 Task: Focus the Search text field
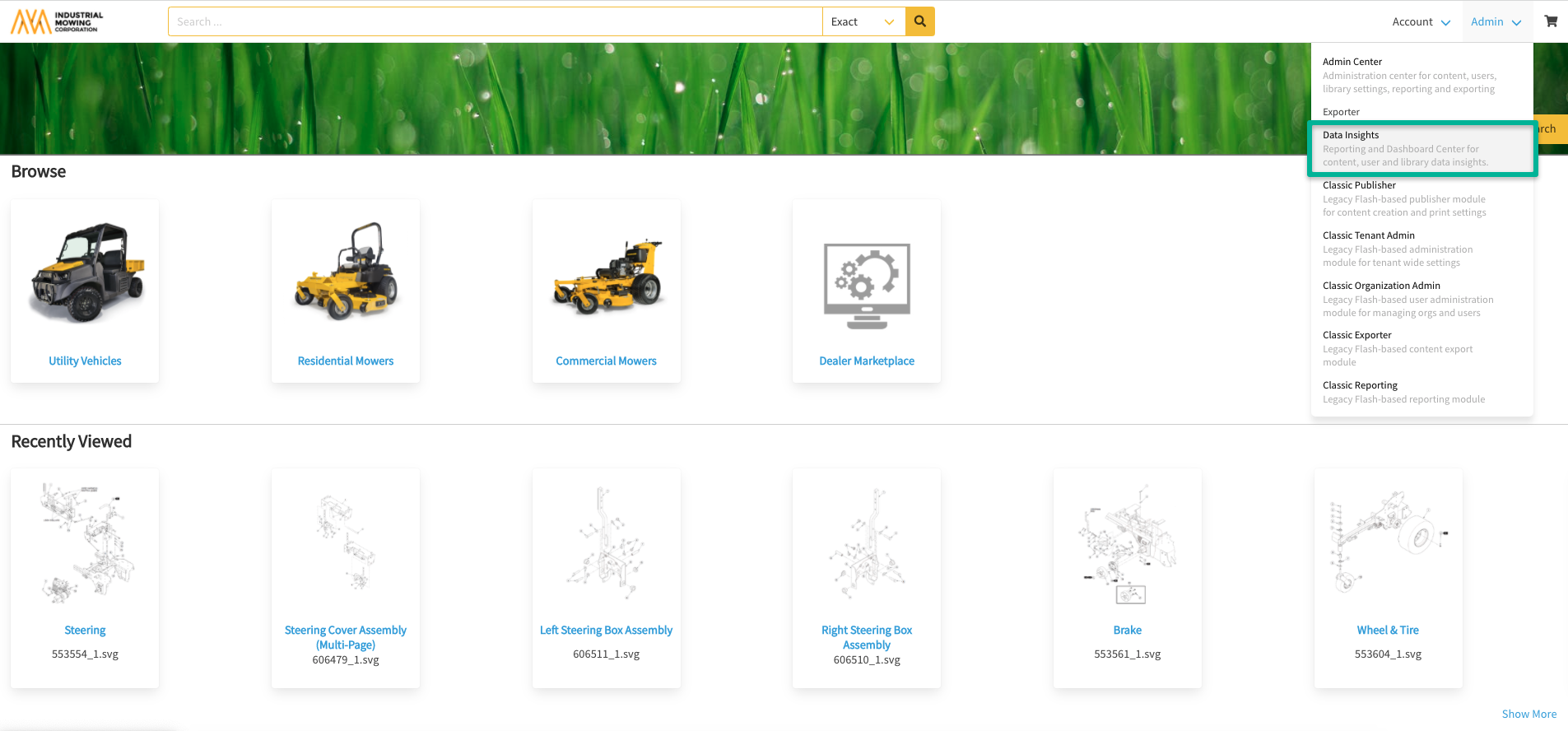(x=494, y=22)
